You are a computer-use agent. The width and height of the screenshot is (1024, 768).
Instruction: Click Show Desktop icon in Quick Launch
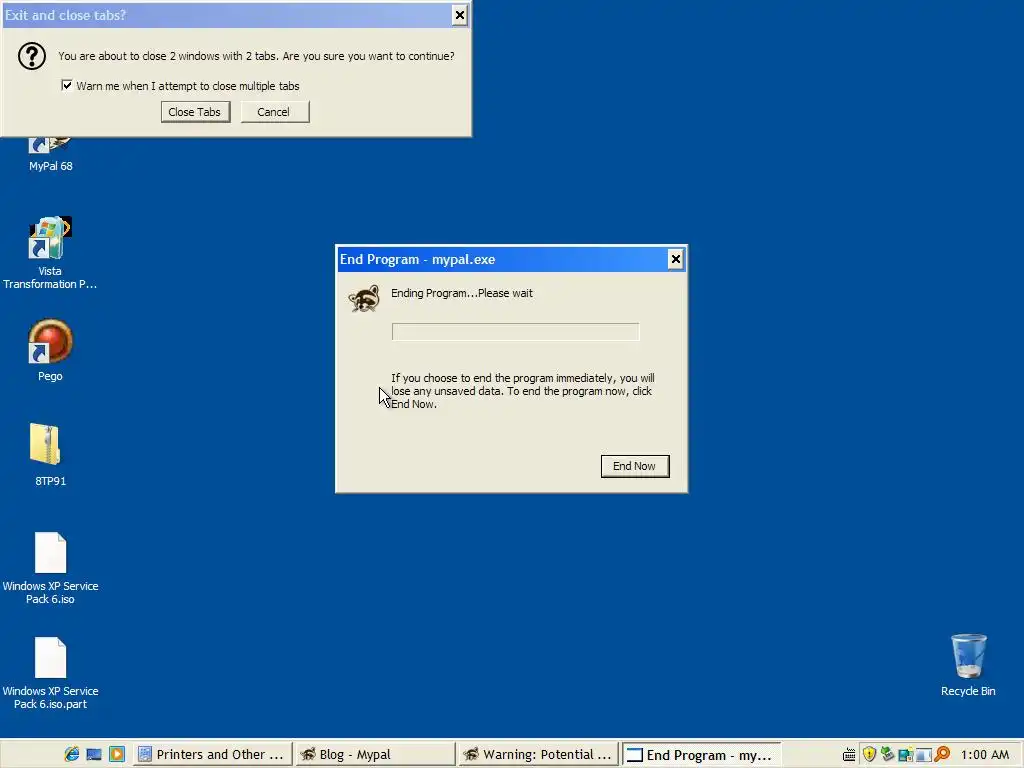pos(94,754)
